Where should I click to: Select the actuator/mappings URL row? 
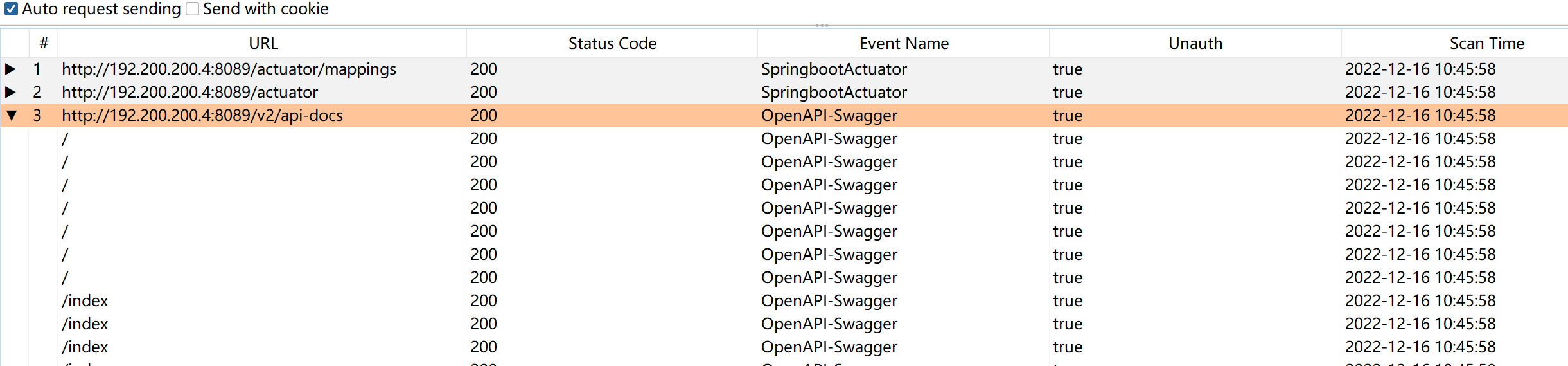pos(784,69)
